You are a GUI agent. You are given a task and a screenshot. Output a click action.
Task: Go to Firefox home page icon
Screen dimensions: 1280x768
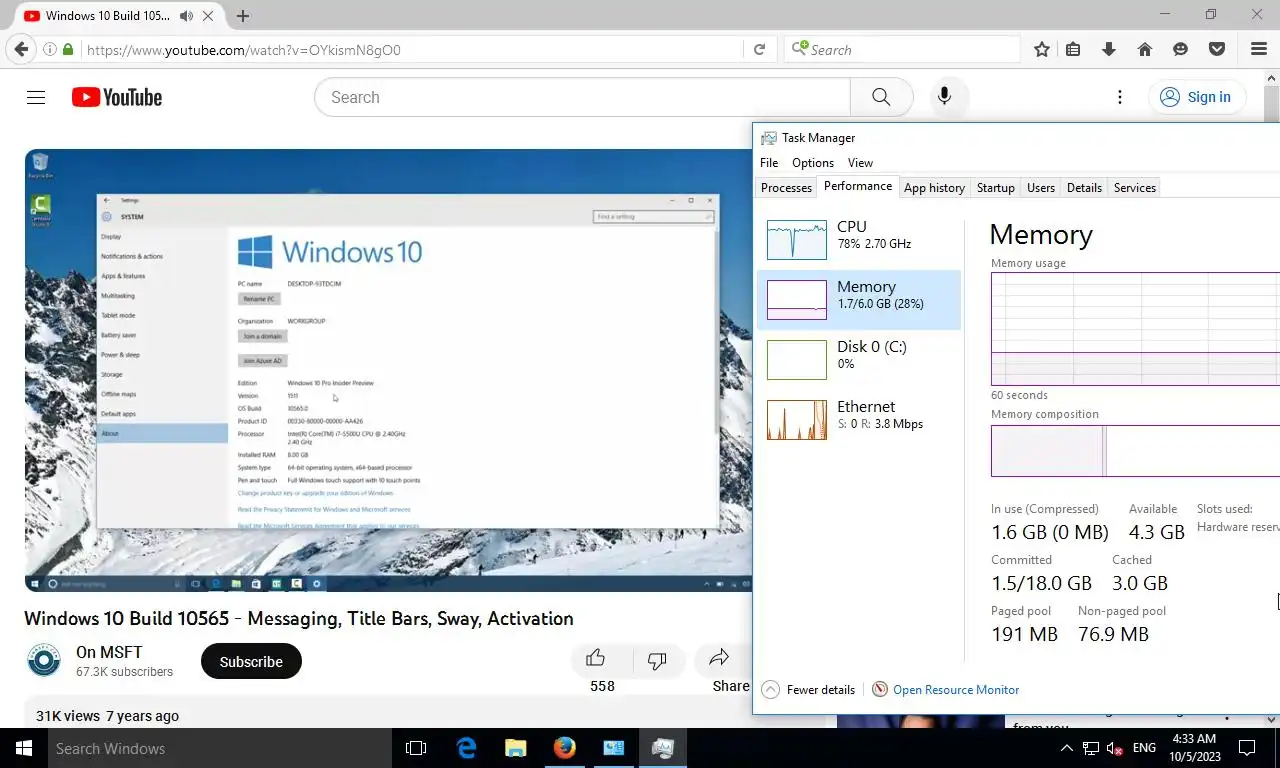[1145, 49]
